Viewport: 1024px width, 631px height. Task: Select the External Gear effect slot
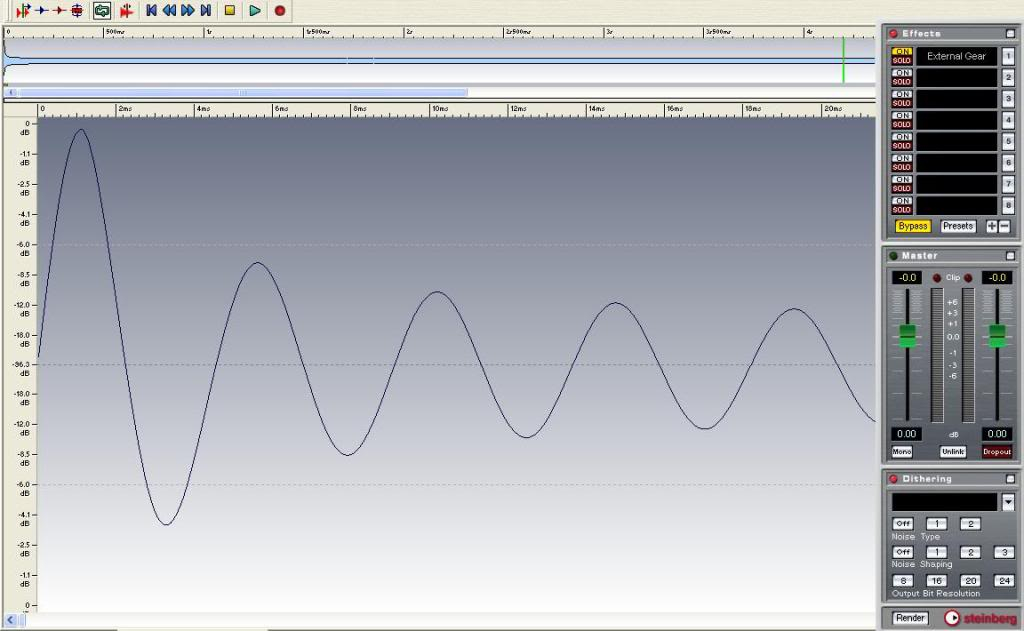(x=956, y=56)
